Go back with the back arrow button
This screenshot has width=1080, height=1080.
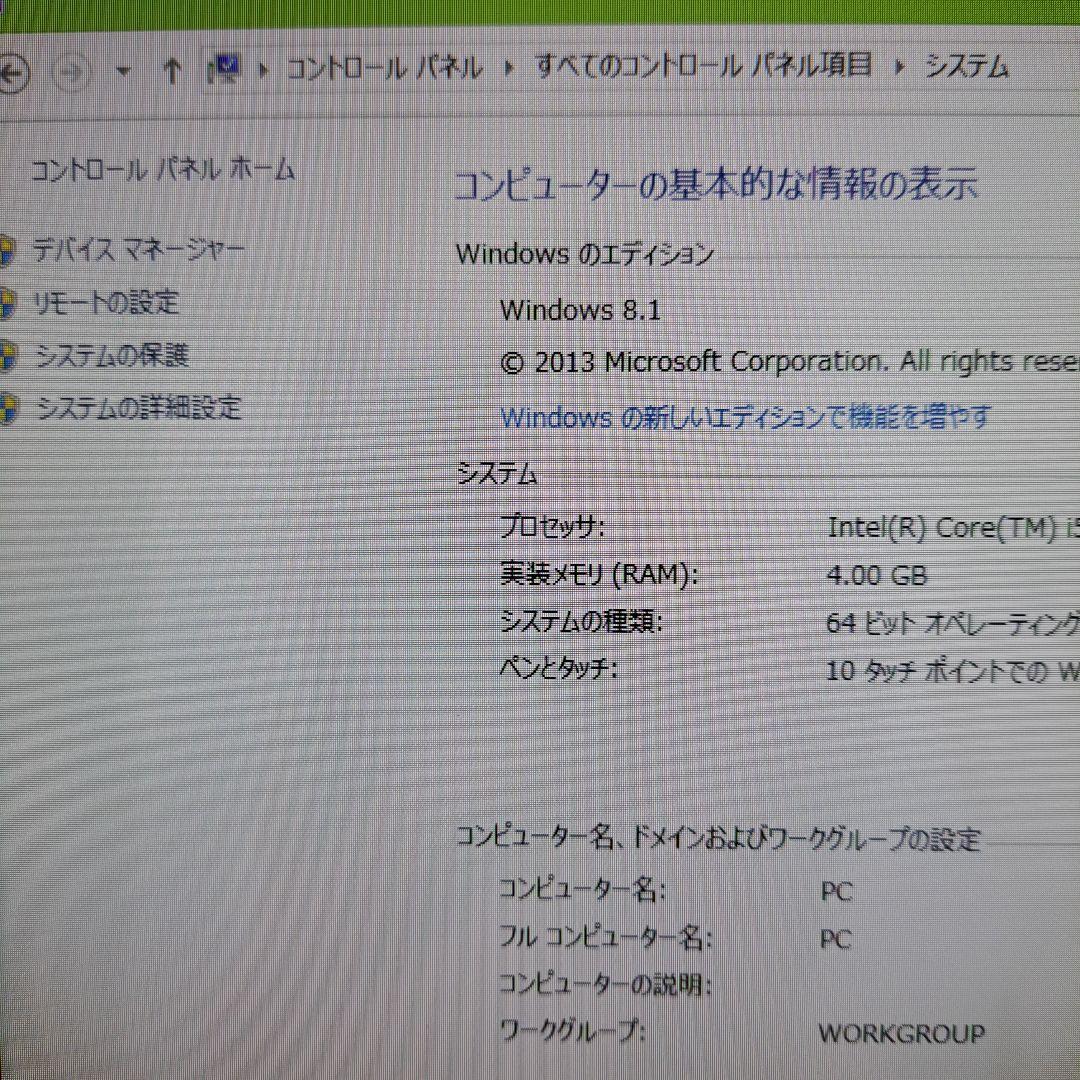(12, 72)
